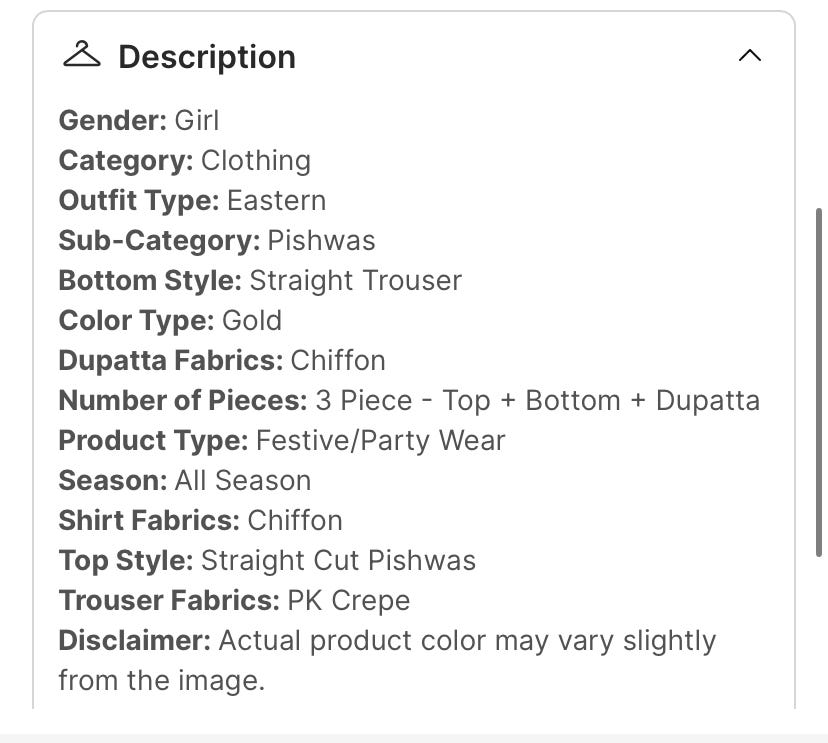
Task: Click the bold 'Gender:' label
Action: coord(112,121)
